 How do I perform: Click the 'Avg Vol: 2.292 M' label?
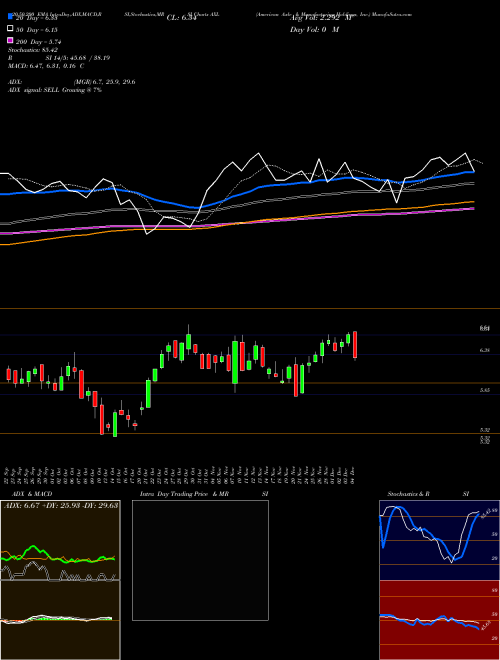(x=320, y=18)
